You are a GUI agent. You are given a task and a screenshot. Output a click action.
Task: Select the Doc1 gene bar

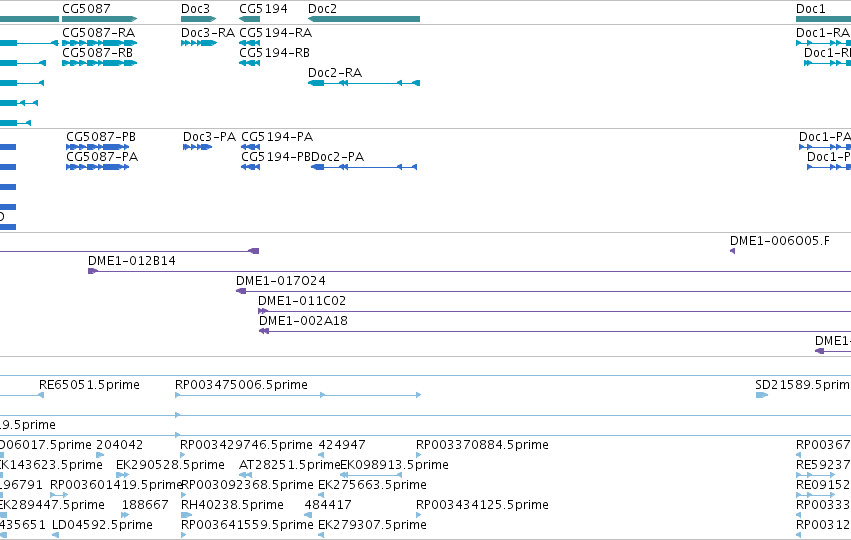[x=823, y=19]
